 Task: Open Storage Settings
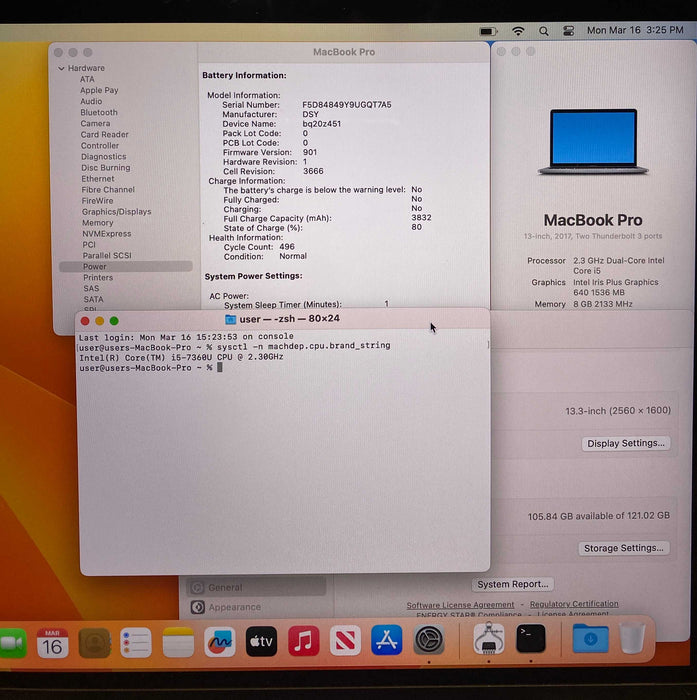coord(623,548)
